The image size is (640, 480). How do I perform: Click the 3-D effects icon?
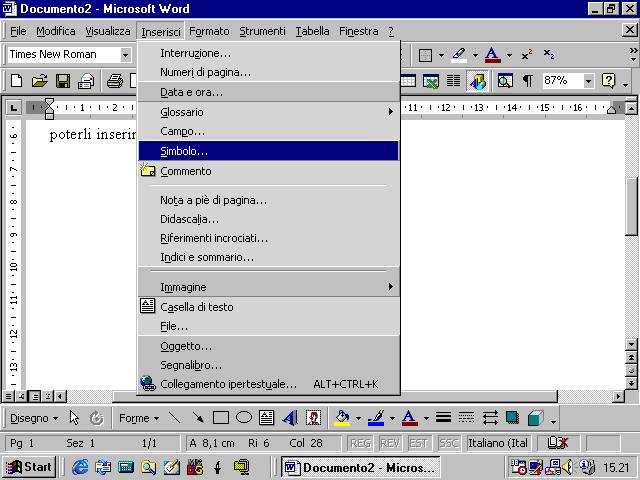(536, 418)
